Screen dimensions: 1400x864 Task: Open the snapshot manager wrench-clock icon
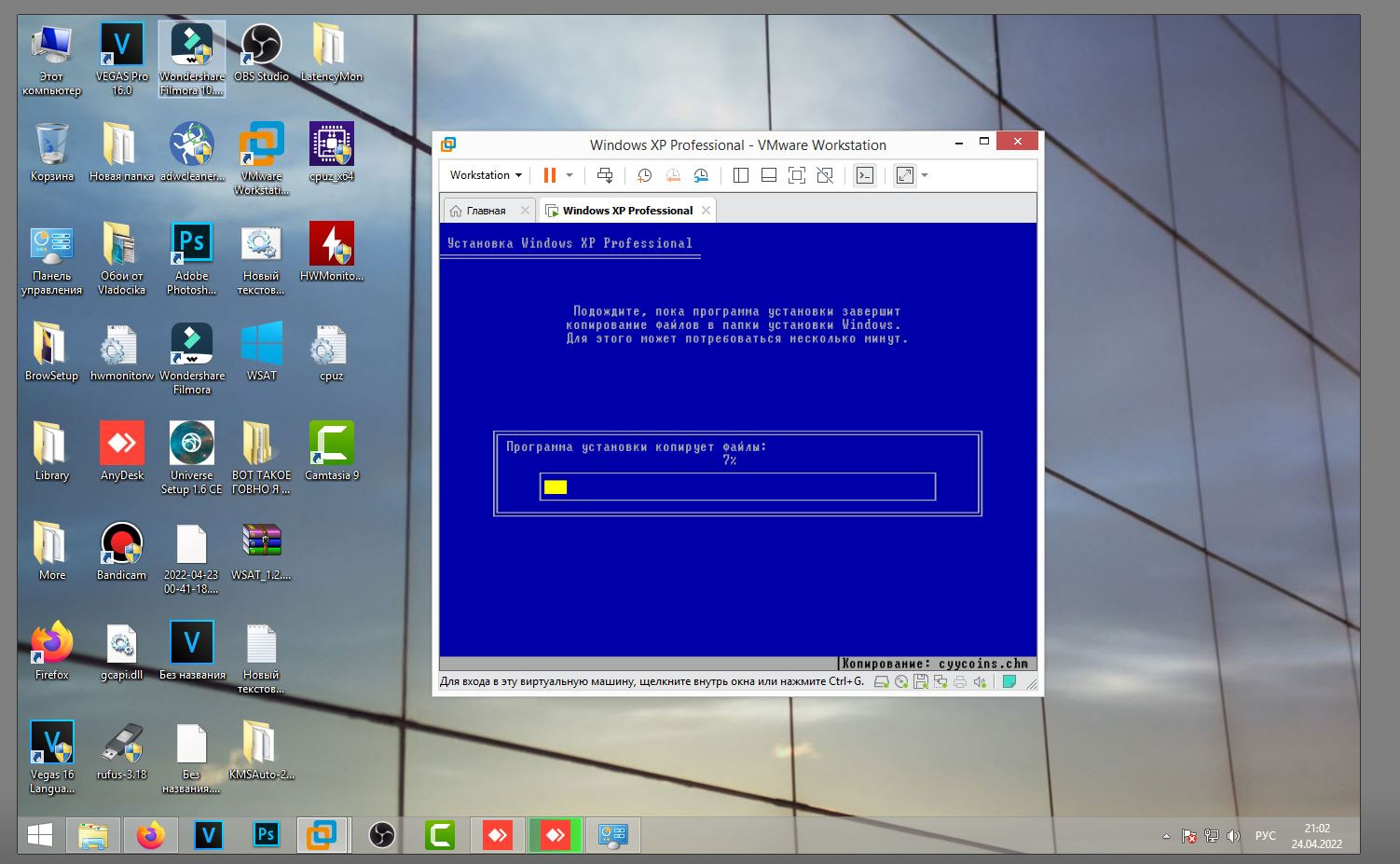pos(701,175)
